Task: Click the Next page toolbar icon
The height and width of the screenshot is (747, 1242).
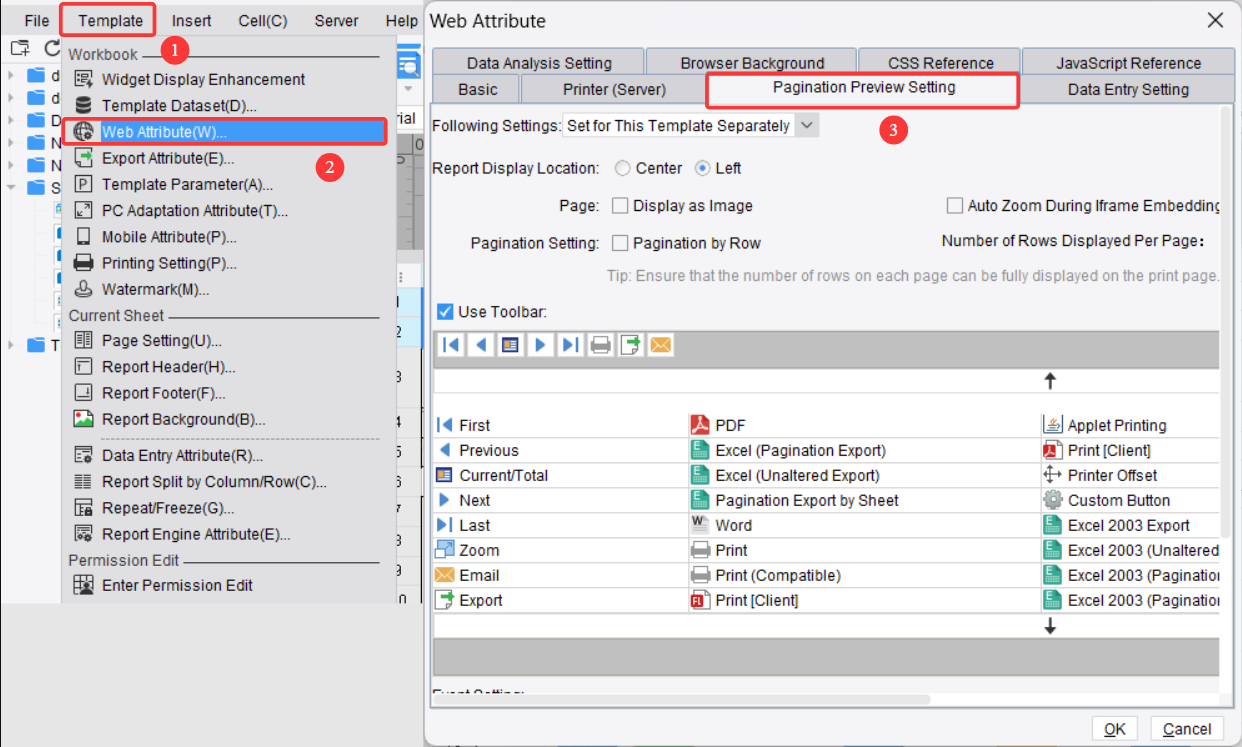Action: [x=541, y=345]
